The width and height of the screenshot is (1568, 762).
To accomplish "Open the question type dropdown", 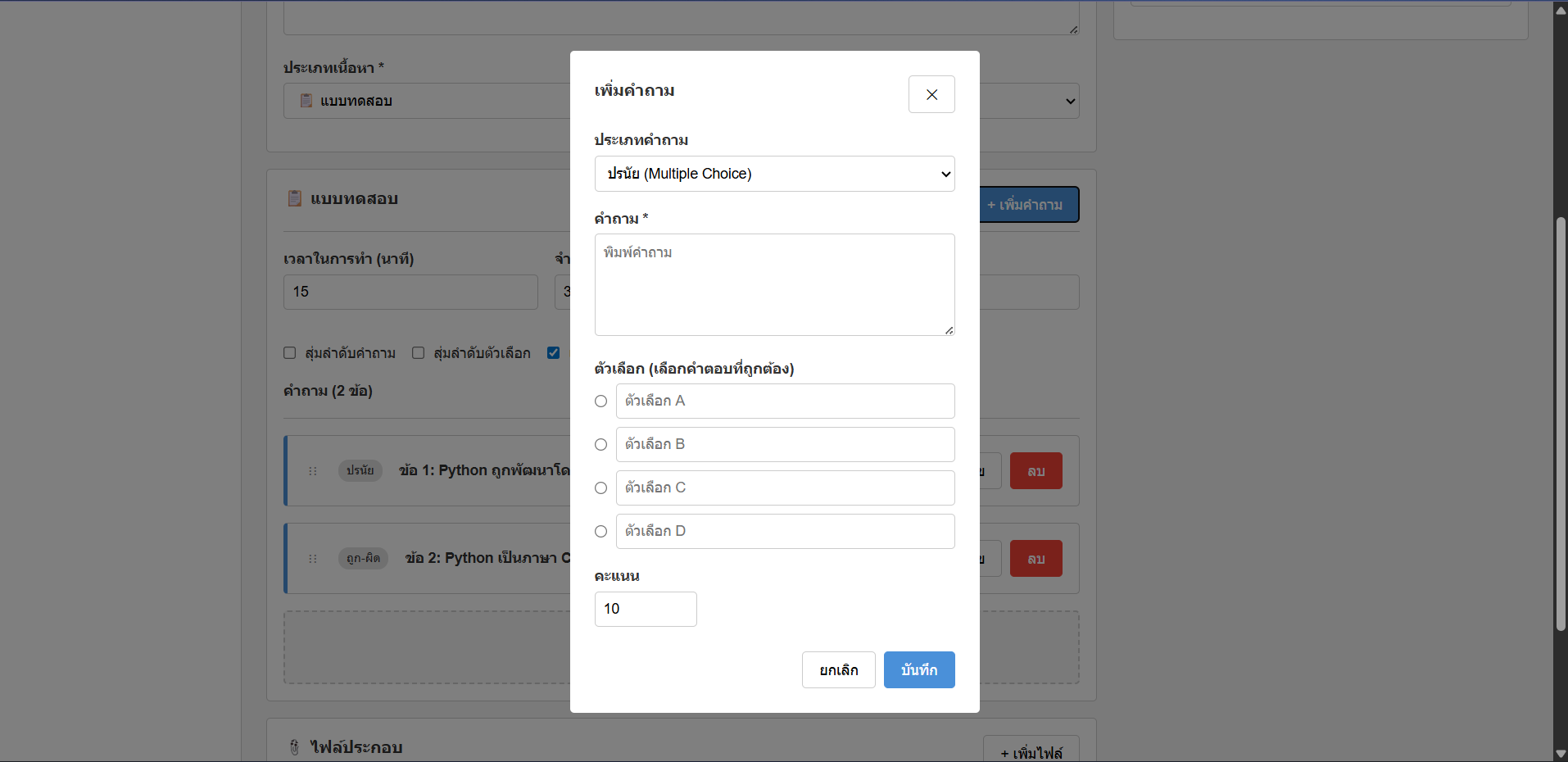I will [774, 174].
